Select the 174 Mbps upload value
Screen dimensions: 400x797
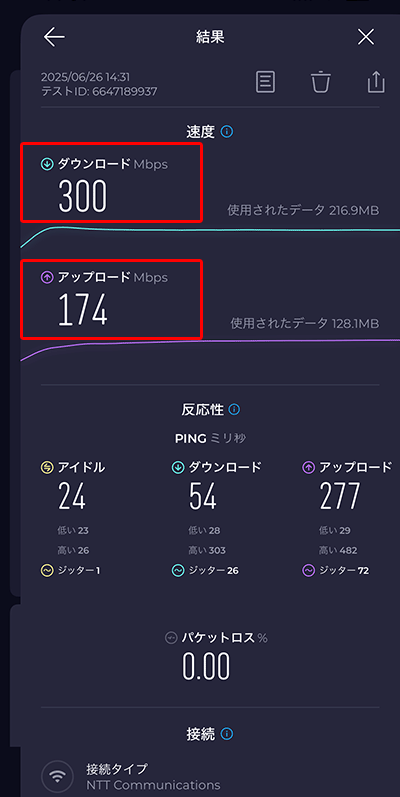pyautogui.click(x=82, y=311)
